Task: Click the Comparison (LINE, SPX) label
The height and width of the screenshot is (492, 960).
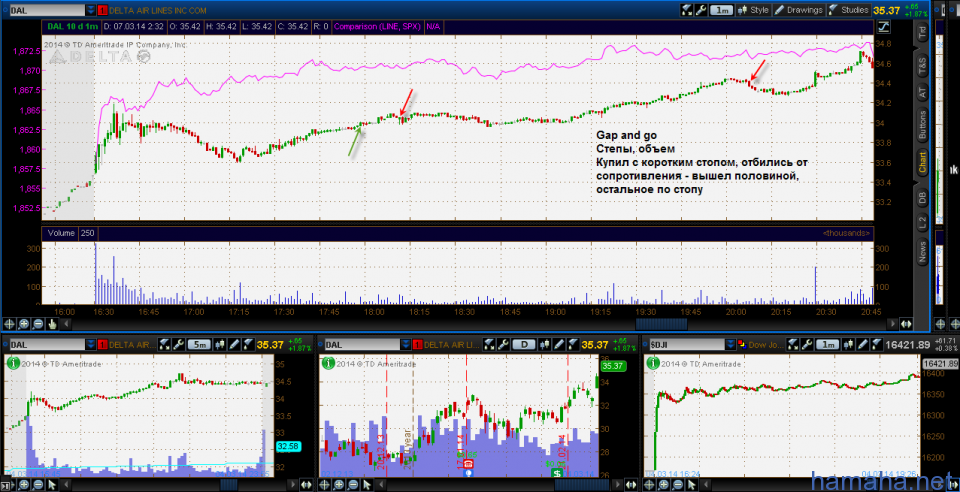Action: (x=378, y=26)
